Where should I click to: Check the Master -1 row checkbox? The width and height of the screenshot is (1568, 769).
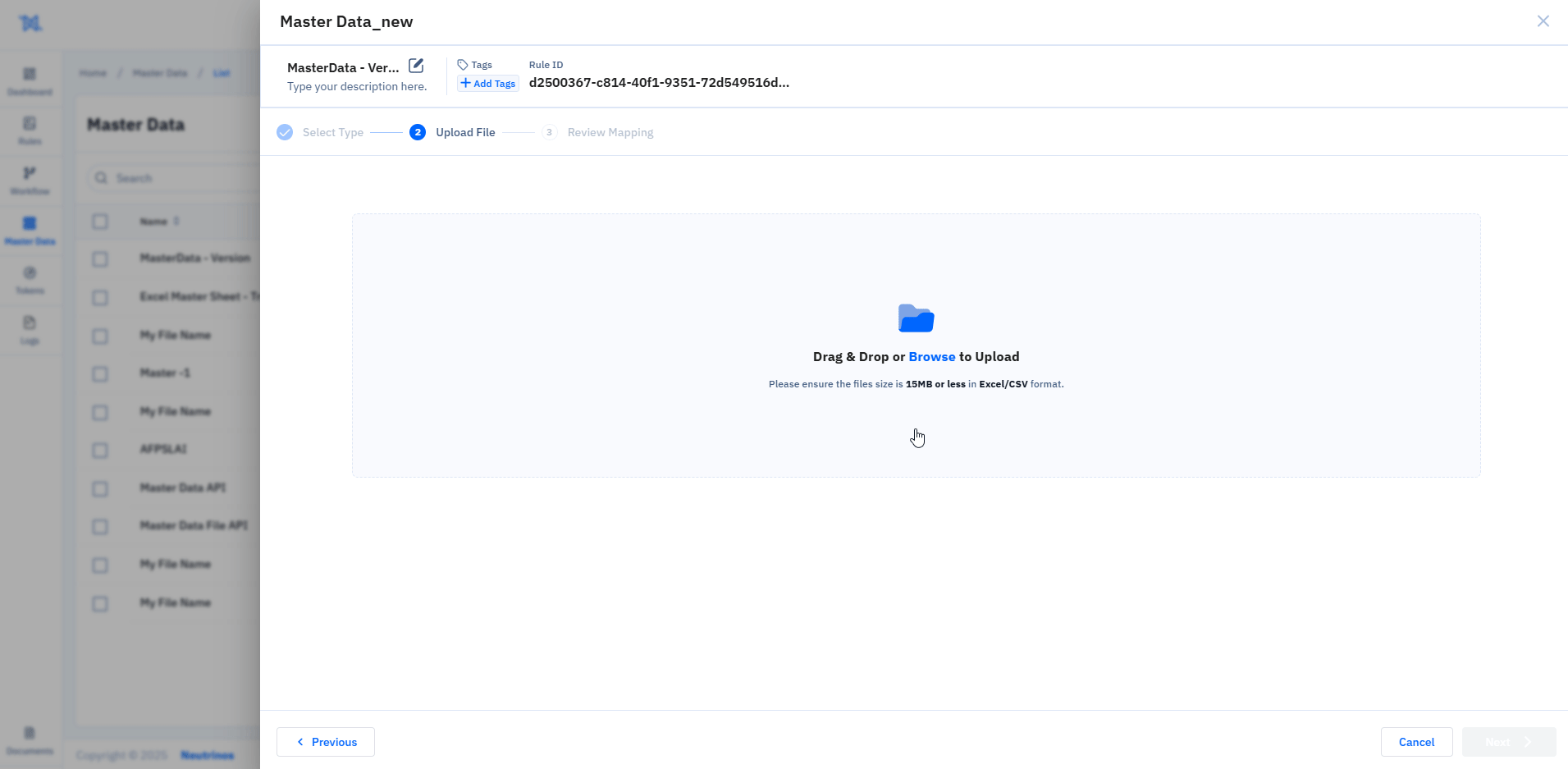[100, 374]
